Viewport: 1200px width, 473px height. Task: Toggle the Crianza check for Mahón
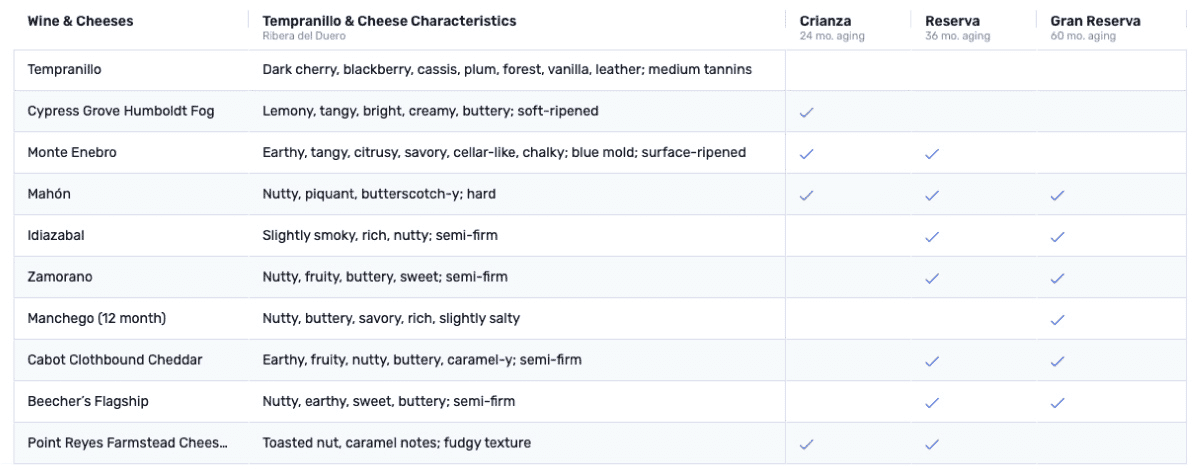click(806, 195)
